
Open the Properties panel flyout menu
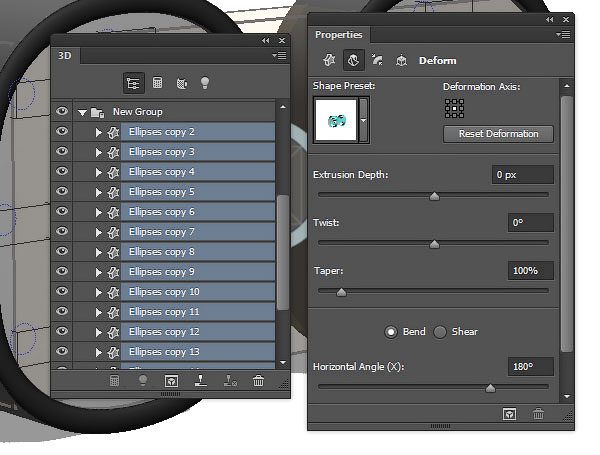563,34
